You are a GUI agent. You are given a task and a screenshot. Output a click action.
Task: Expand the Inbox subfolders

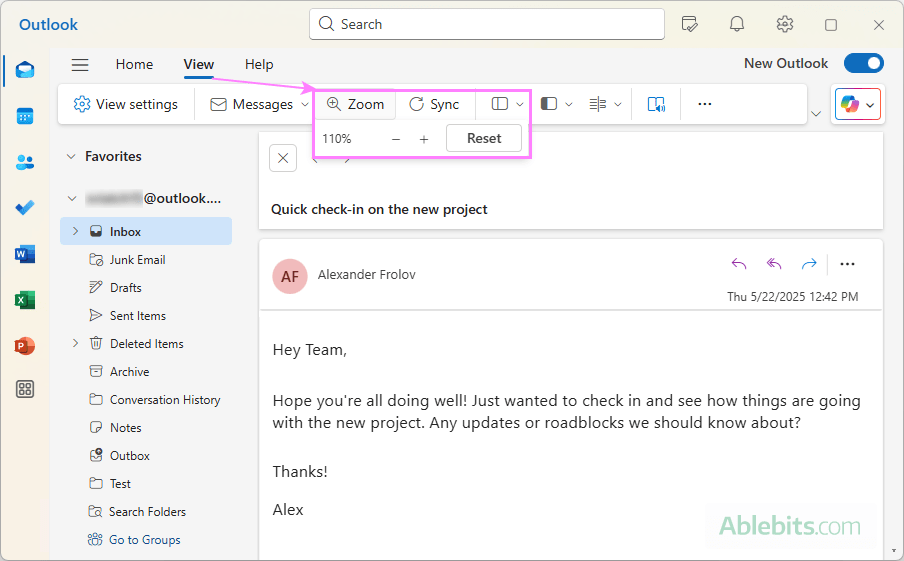(x=75, y=231)
